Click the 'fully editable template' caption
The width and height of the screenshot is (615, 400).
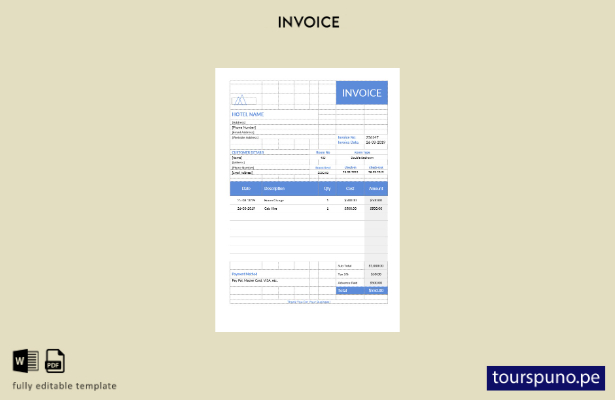pos(64,386)
